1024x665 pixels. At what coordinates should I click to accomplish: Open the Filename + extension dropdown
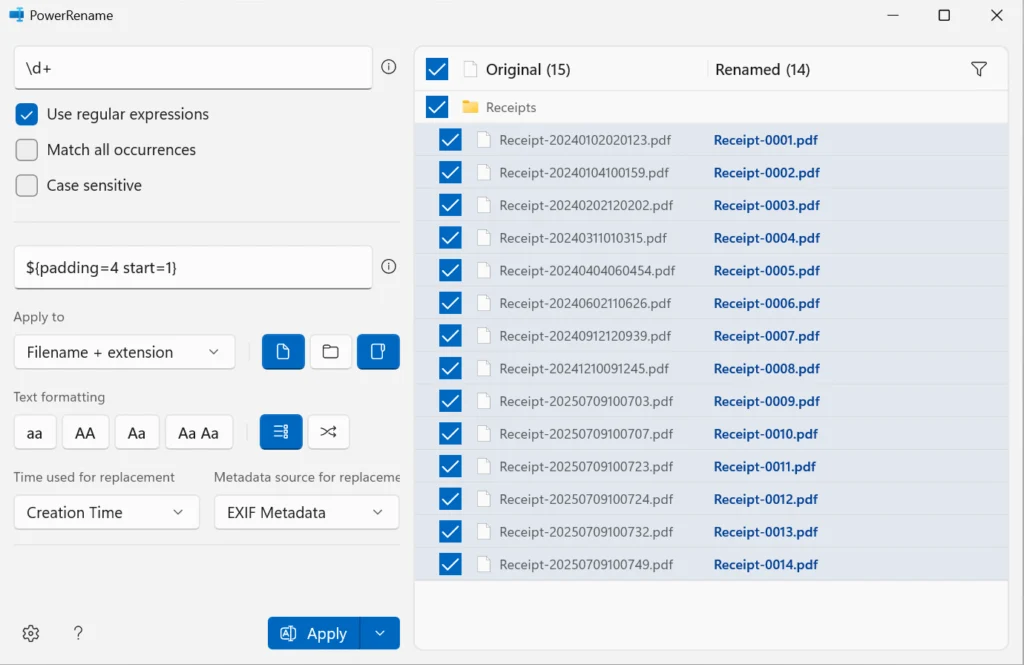pos(124,352)
